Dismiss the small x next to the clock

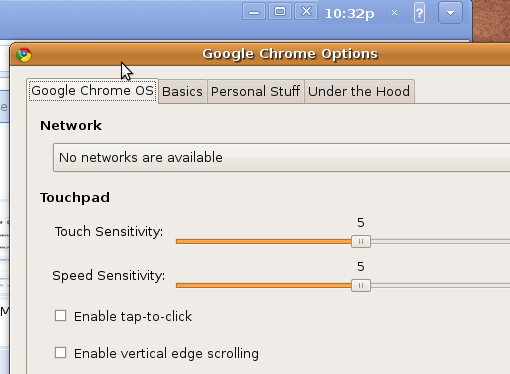394,13
